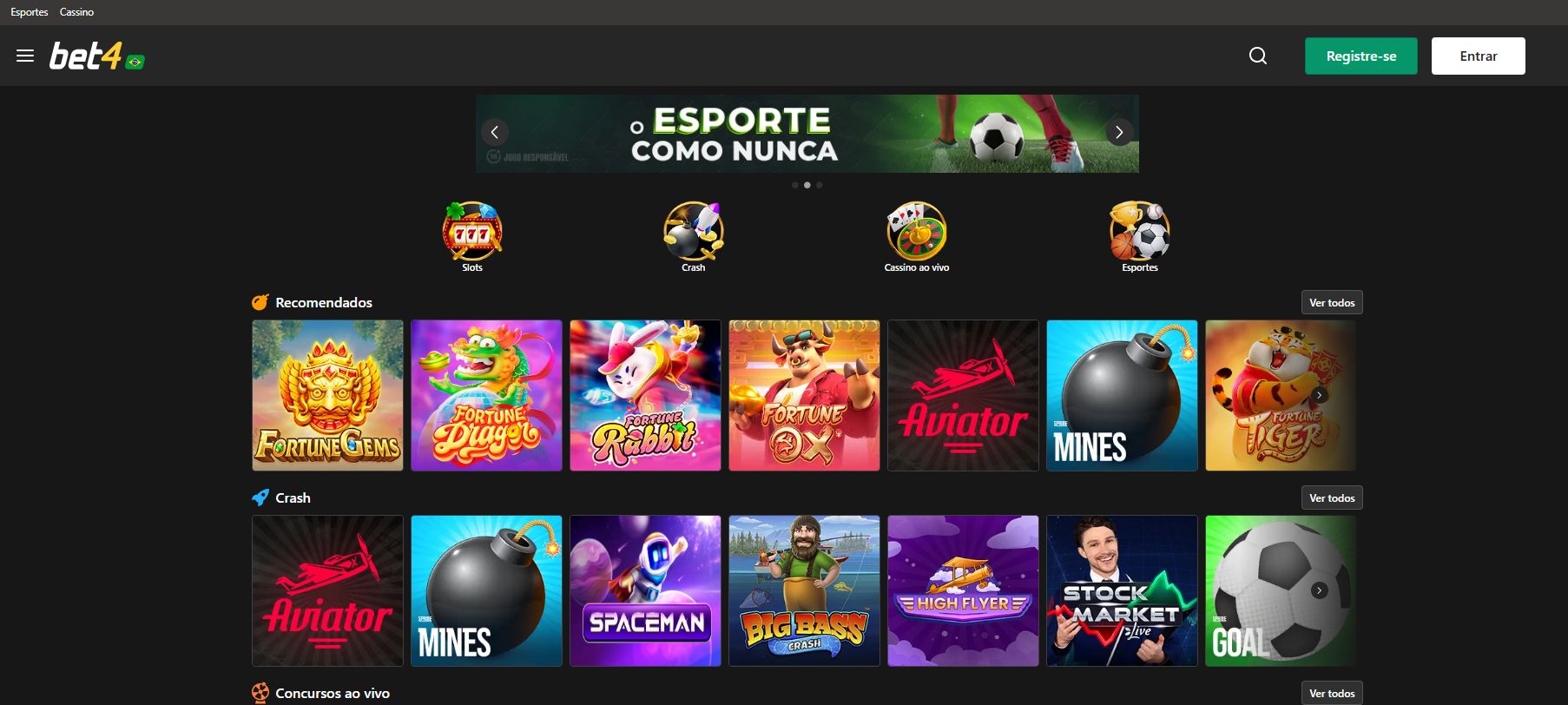Click the Brazil flag icon by the logo

pyautogui.click(x=135, y=62)
